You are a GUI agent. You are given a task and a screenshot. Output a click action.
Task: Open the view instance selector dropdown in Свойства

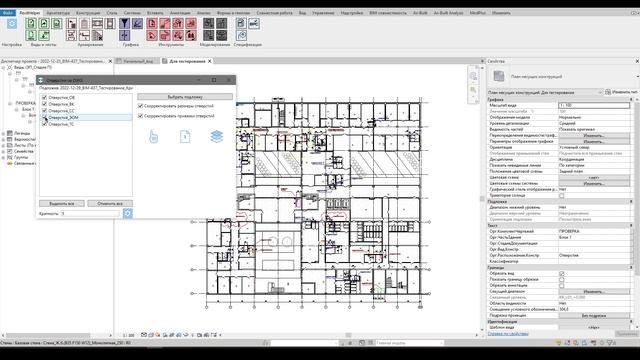[545, 92]
